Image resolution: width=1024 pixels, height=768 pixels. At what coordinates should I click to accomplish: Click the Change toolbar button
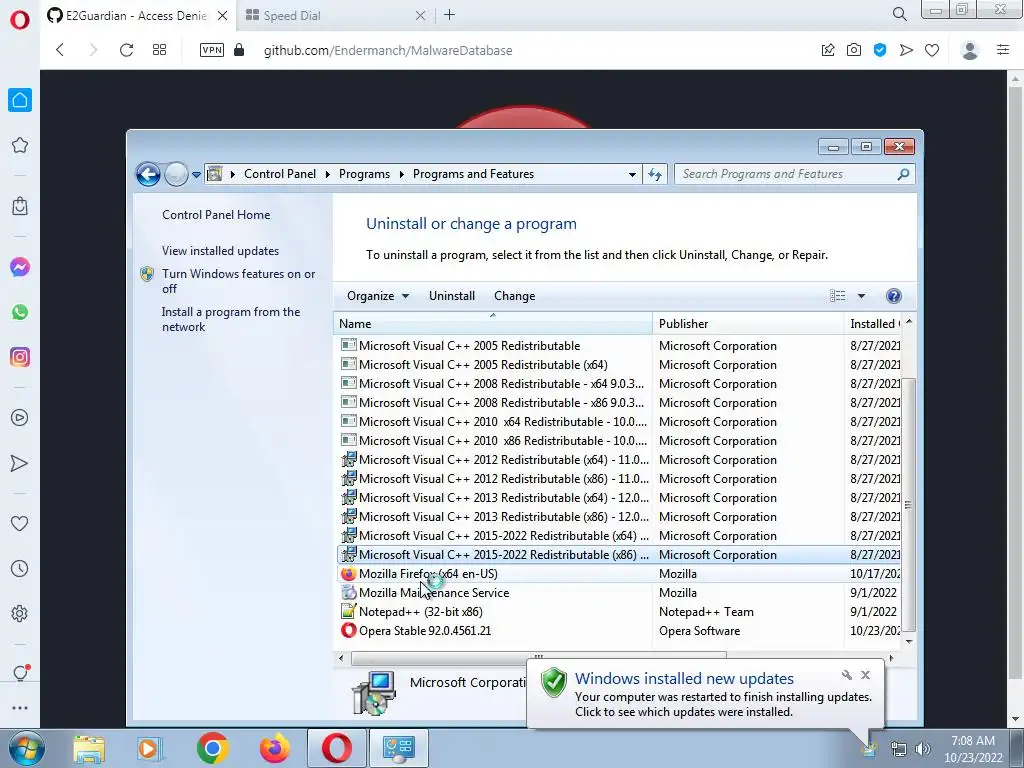tap(515, 296)
